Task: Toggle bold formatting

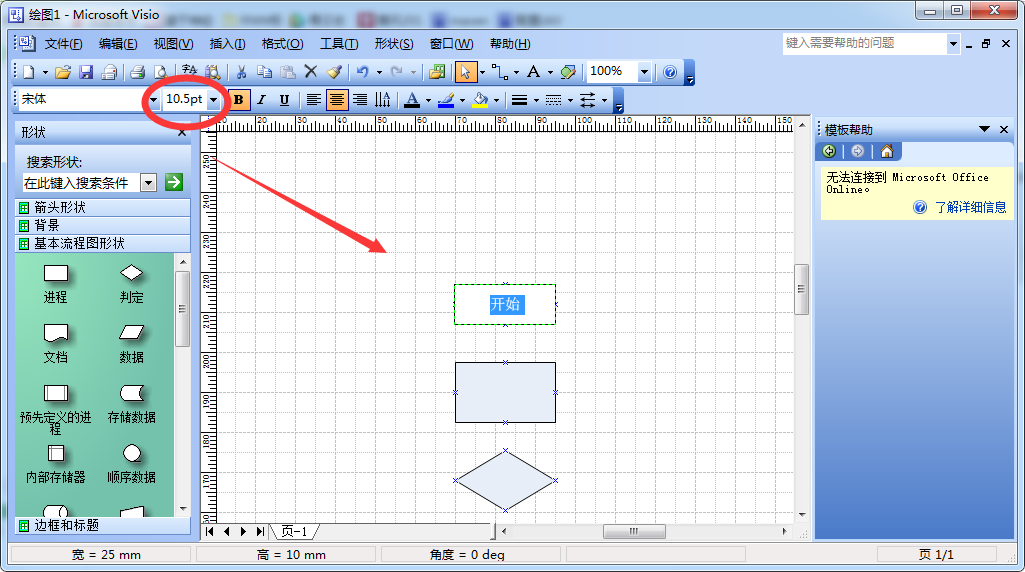Action: 238,100
